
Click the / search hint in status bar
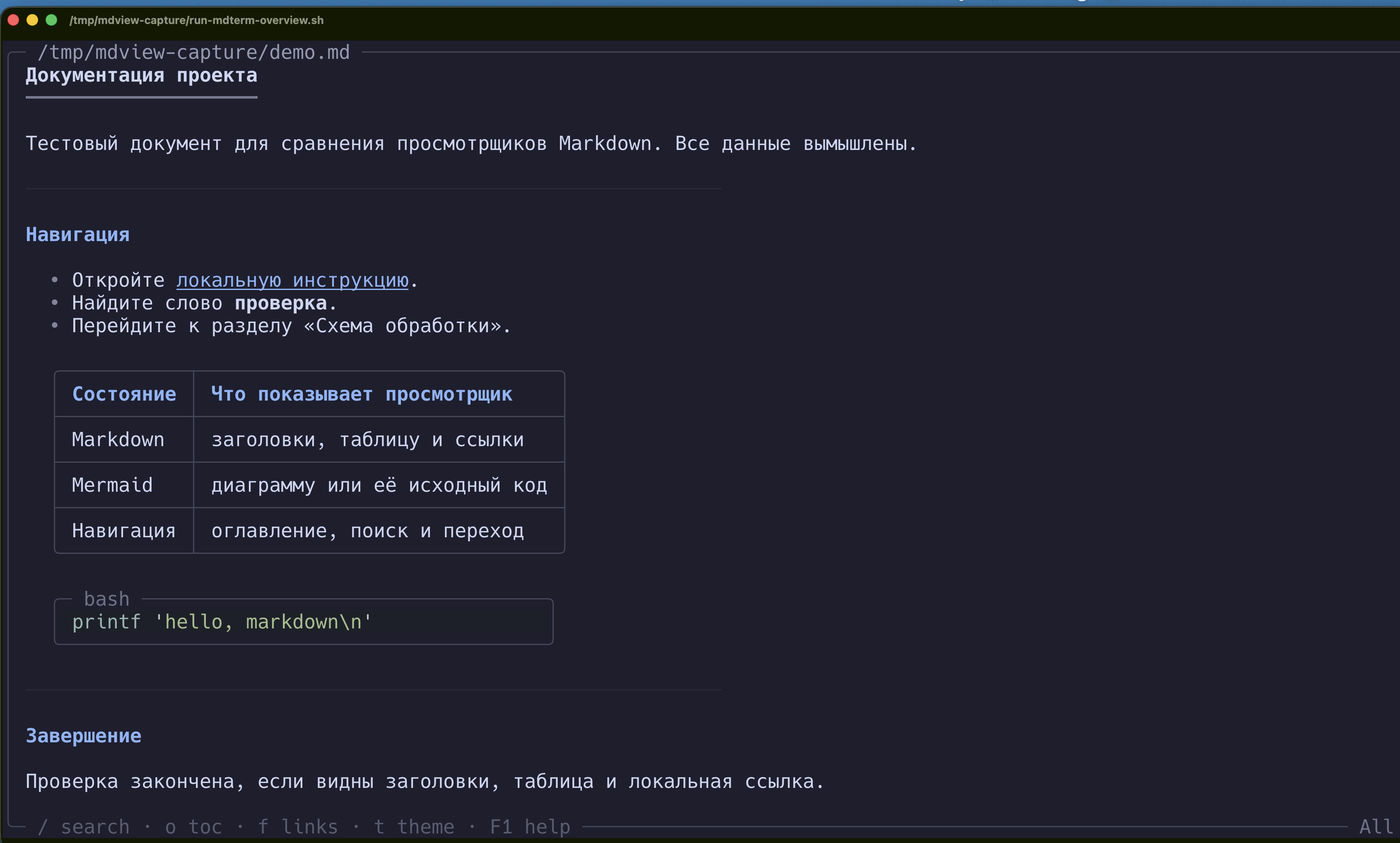click(x=84, y=827)
